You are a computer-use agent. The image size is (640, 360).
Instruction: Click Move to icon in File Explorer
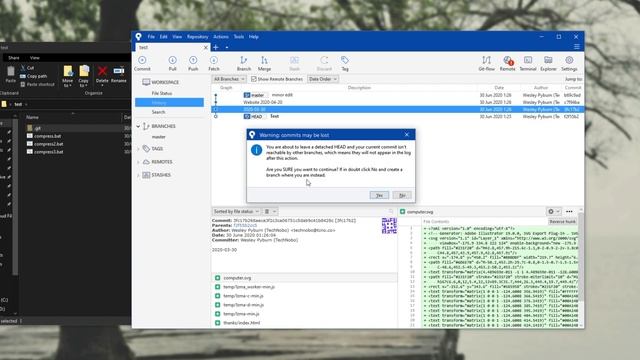(68, 76)
